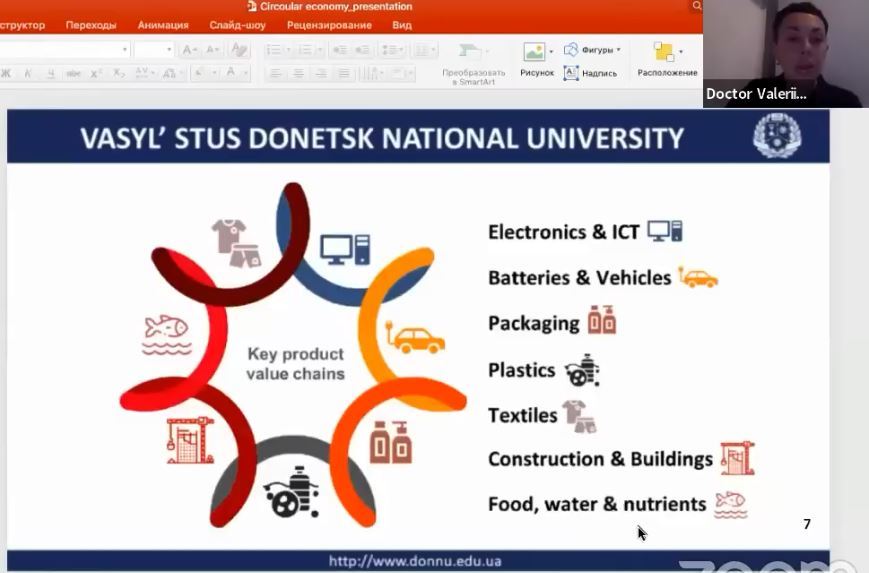Open the text columns dropdown
Image resolution: width=869 pixels, height=573 pixels.
pos(425,50)
